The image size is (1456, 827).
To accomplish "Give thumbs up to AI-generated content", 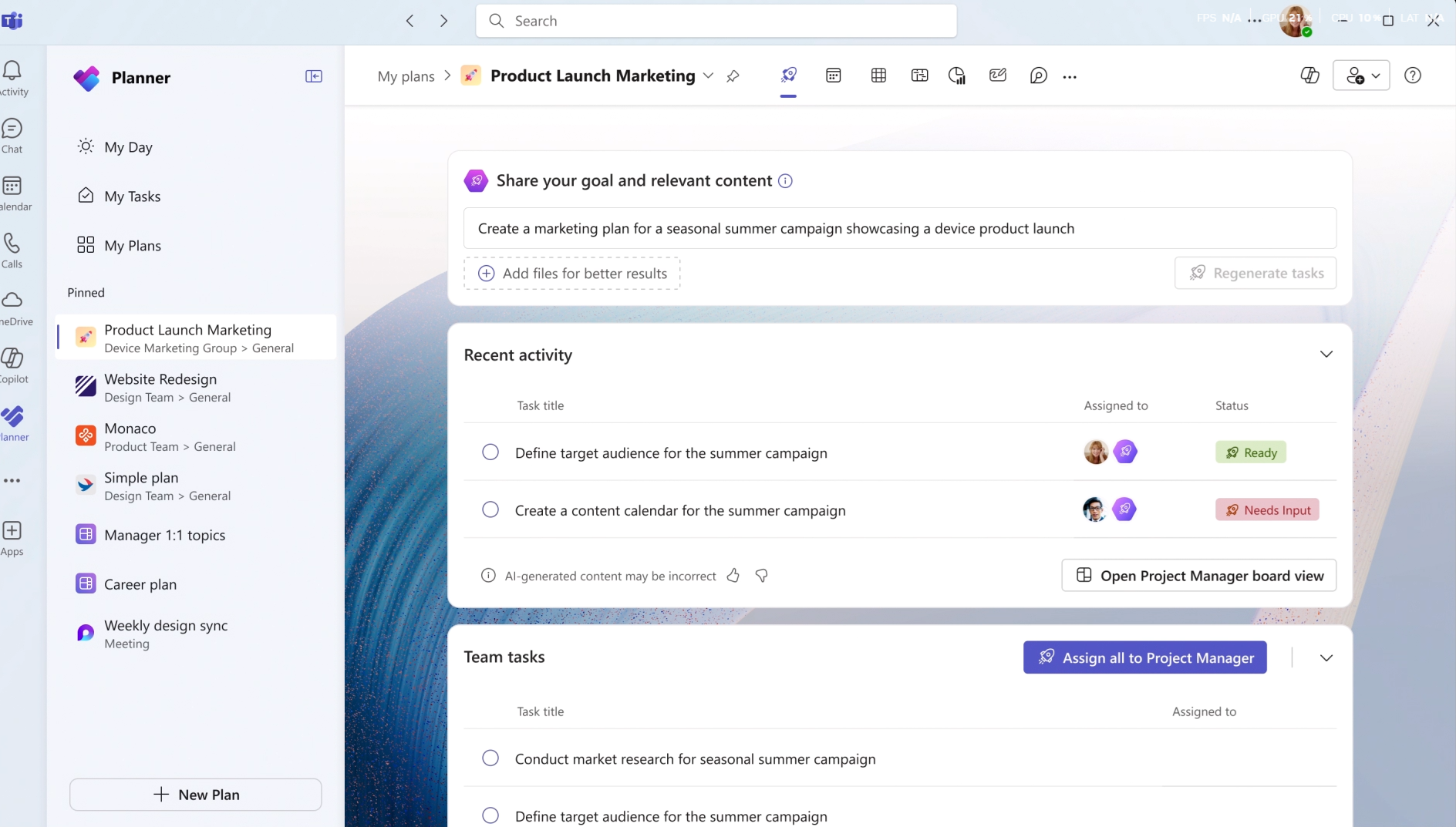I will 733,576.
